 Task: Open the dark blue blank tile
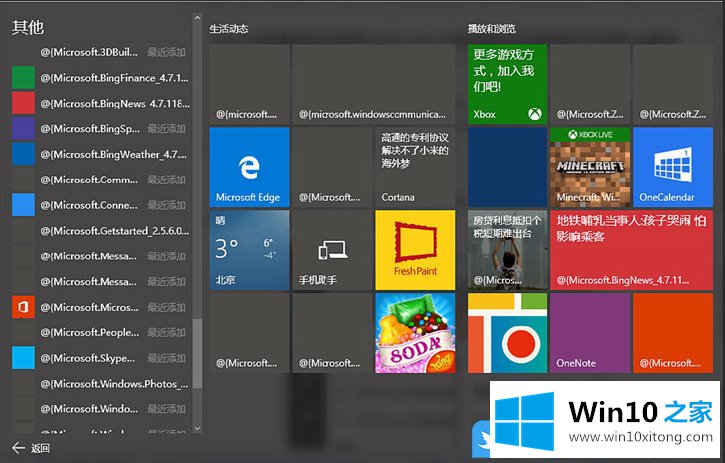click(507, 167)
